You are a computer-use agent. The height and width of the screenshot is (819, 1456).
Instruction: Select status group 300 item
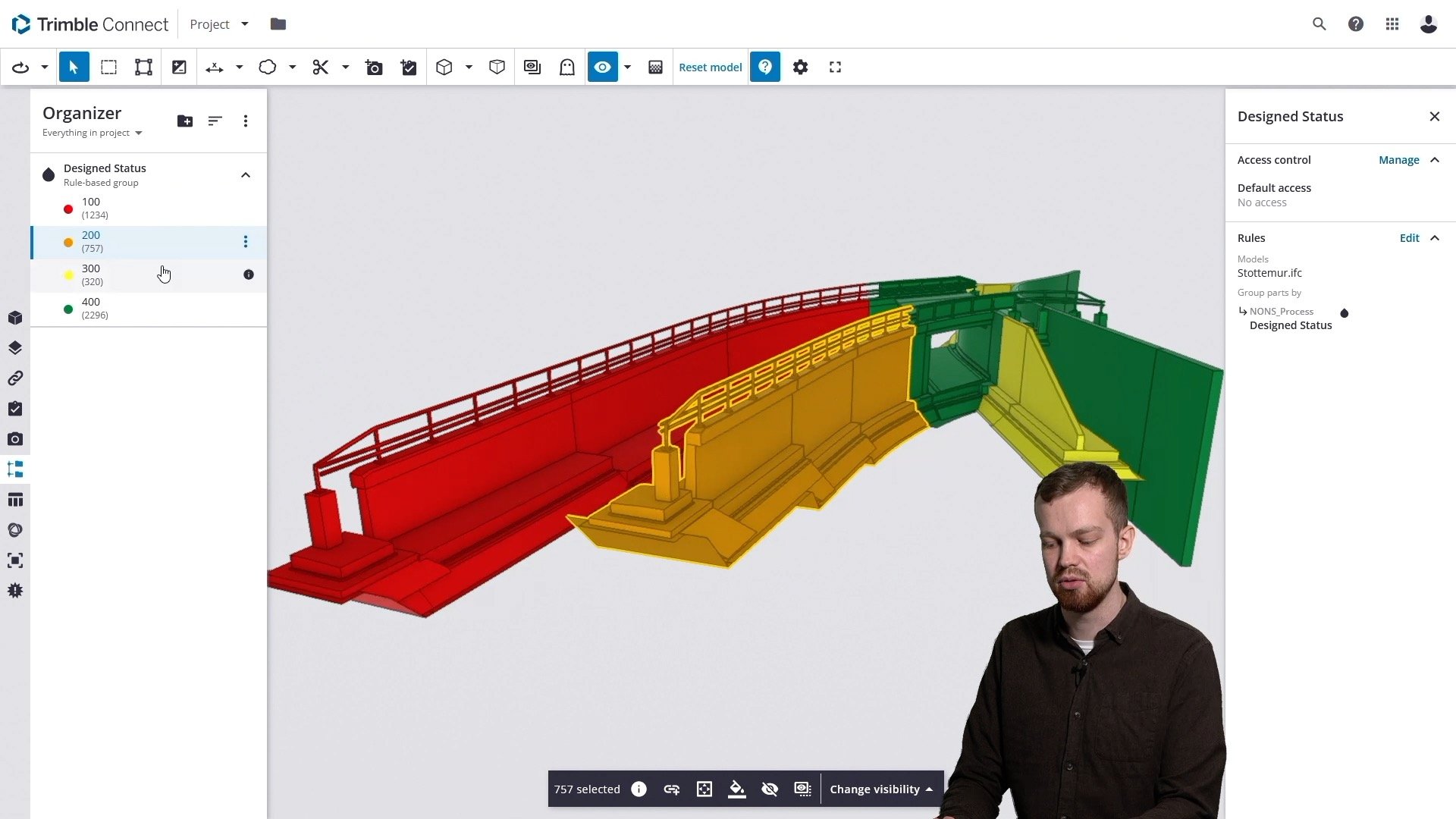150,274
